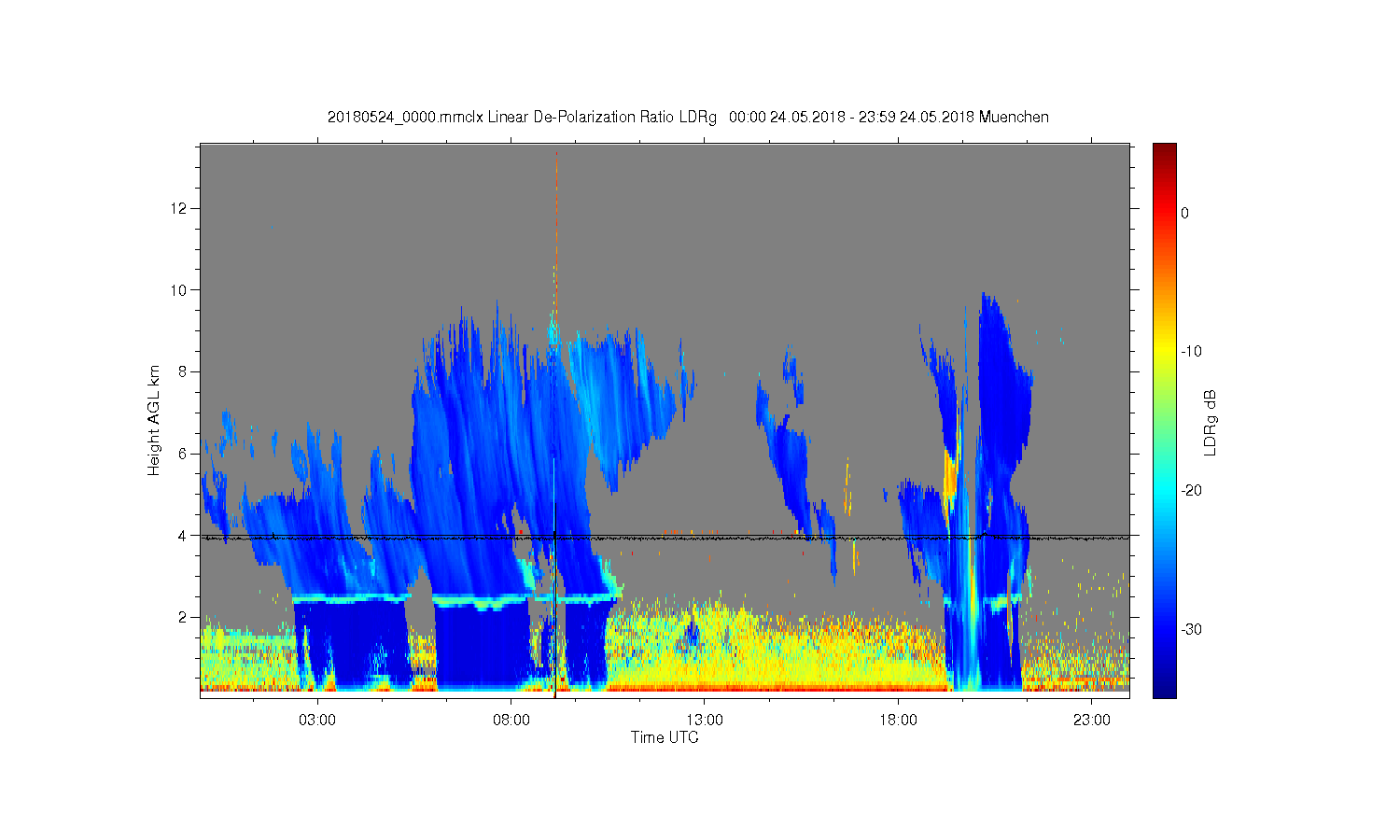Click the height tick label 12
This screenshot has height=840, width=1400.
[179, 208]
